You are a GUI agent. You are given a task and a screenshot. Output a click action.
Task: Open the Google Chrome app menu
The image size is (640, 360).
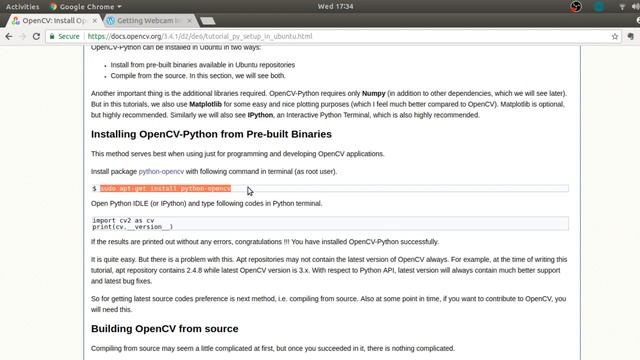pyautogui.click(x=85, y=7)
